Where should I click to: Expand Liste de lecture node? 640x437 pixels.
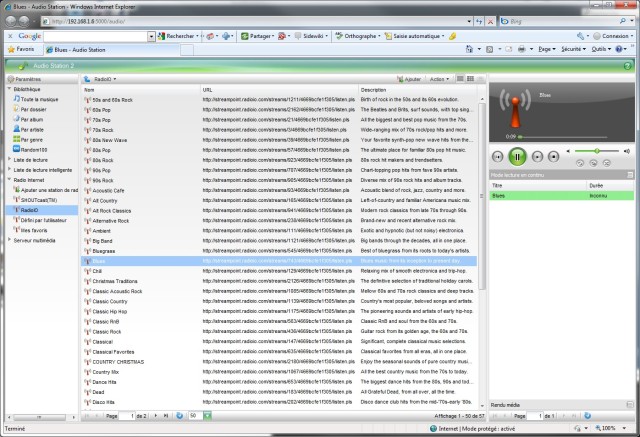[9, 159]
